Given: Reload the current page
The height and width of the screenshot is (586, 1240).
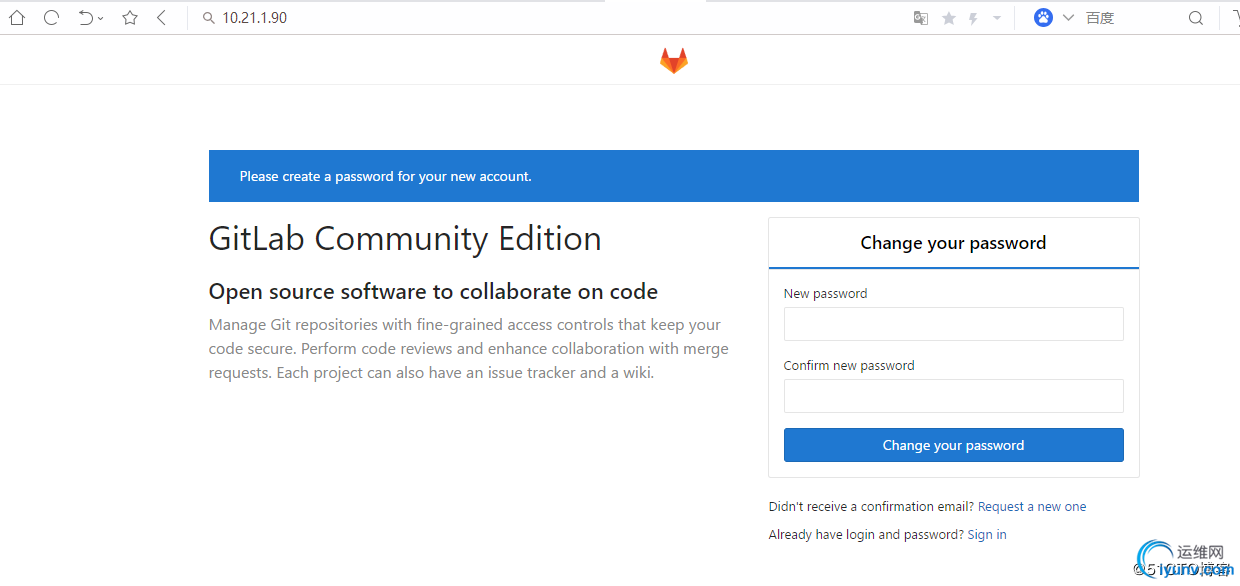Looking at the screenshot, I should (51, 18).
